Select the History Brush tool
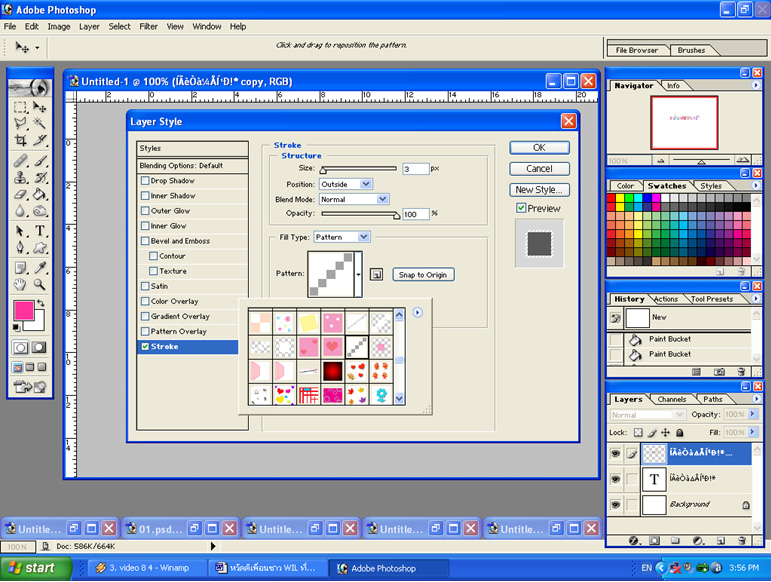This screenshot has height=582, width=771. [x=40, y=177]
